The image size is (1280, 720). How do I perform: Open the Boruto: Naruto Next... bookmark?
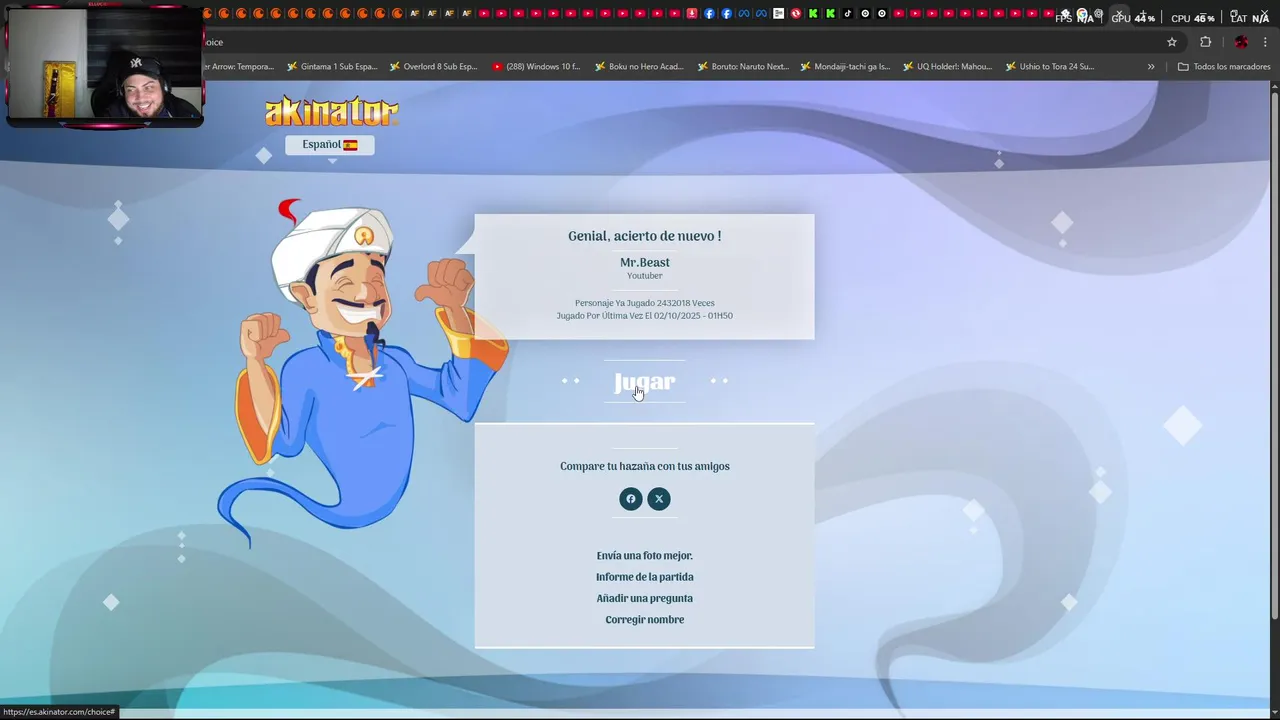coord(742,67)
